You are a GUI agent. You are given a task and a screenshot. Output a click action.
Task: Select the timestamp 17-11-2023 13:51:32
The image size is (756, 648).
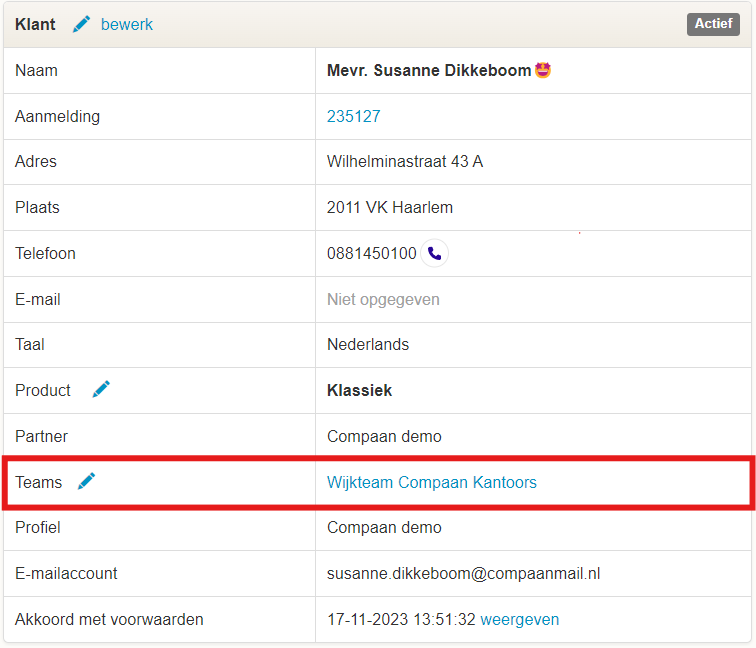point(401,619)
